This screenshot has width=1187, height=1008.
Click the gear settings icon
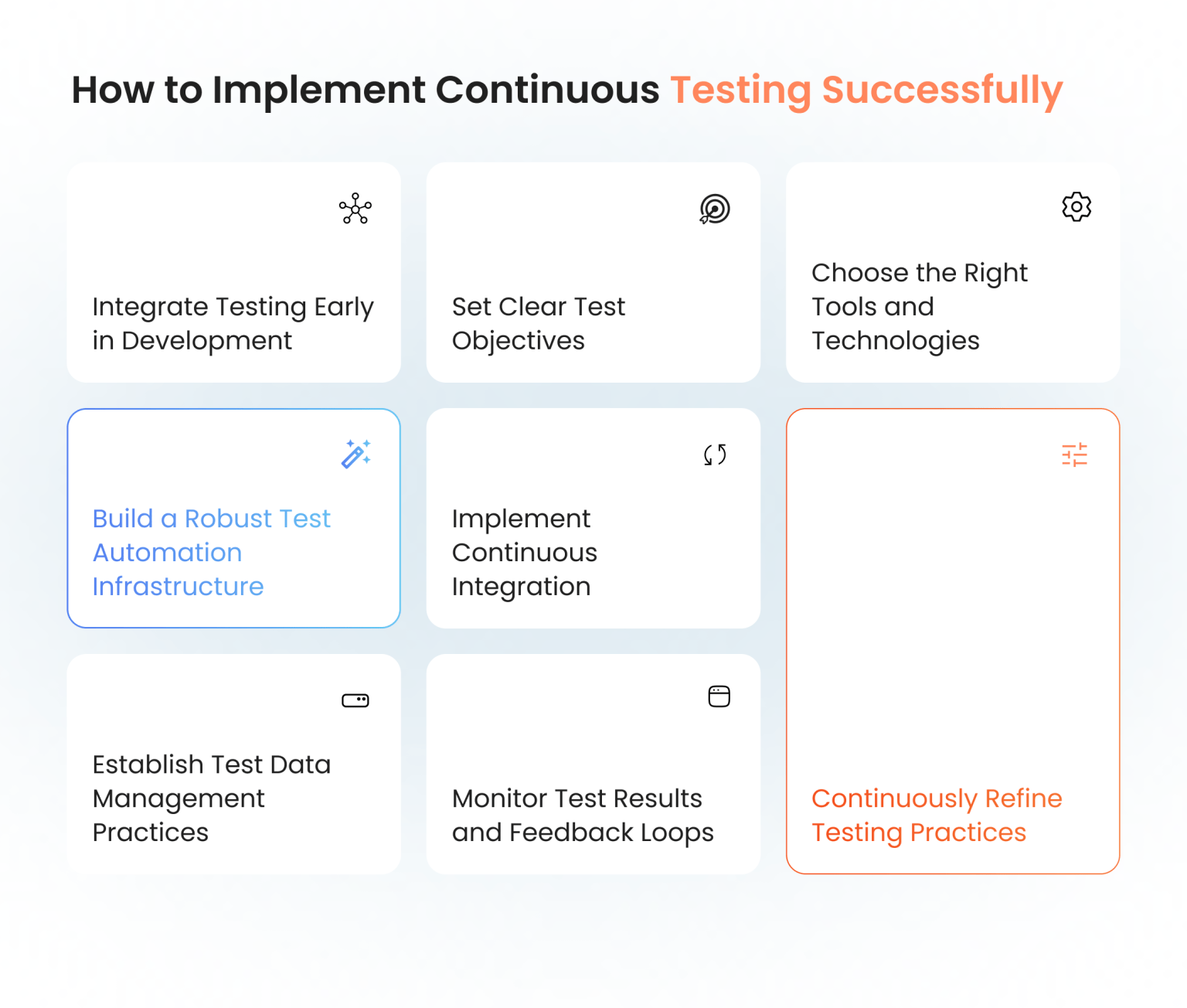coord(1076,206)
